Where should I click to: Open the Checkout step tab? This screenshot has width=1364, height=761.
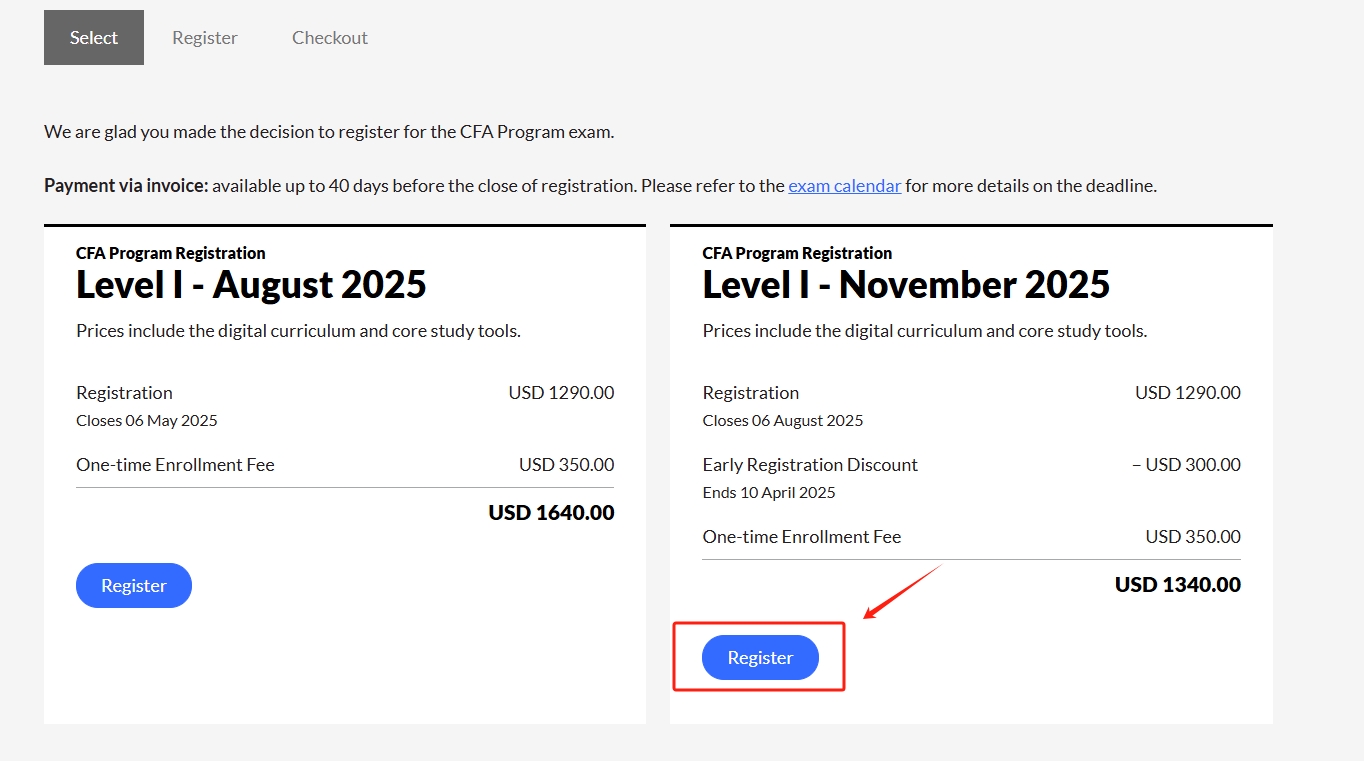tap(330, 38)
